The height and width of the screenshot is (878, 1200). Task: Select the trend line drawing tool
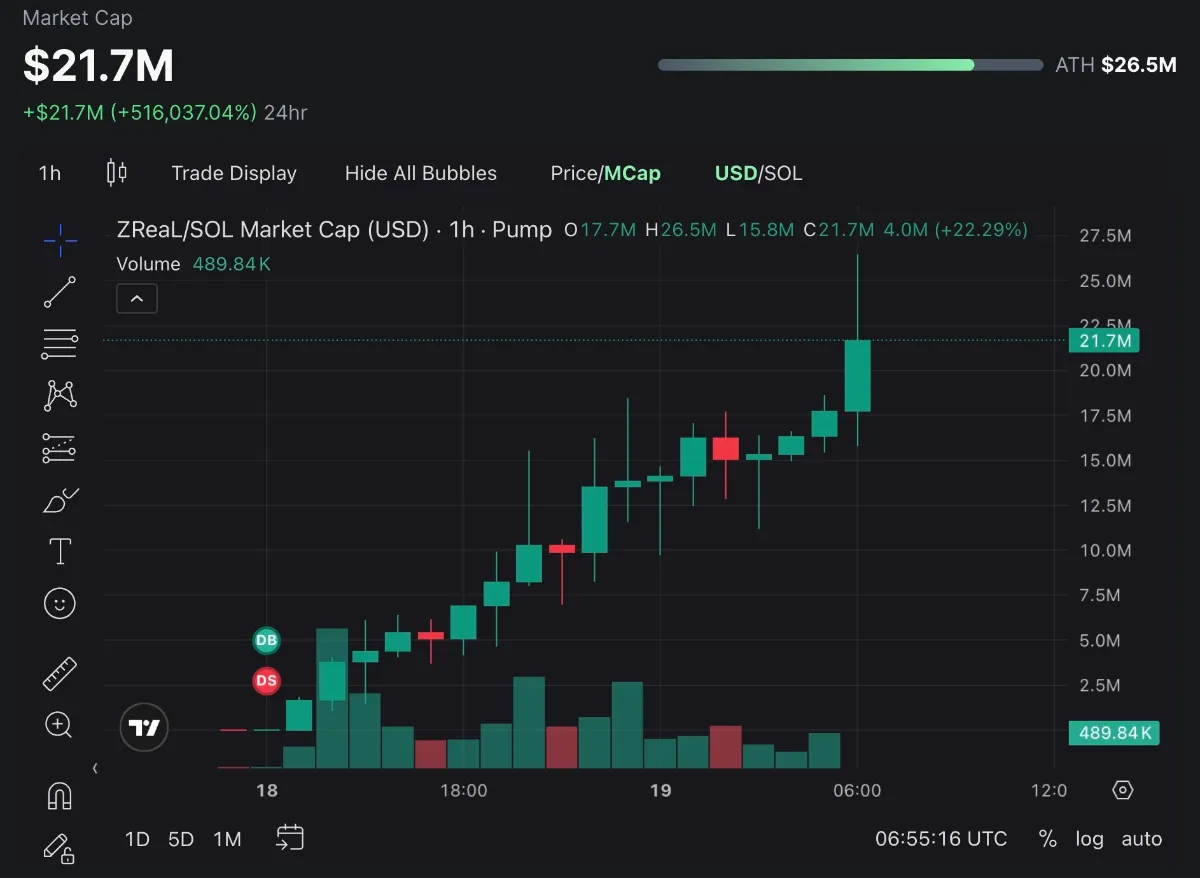[60, 292]
